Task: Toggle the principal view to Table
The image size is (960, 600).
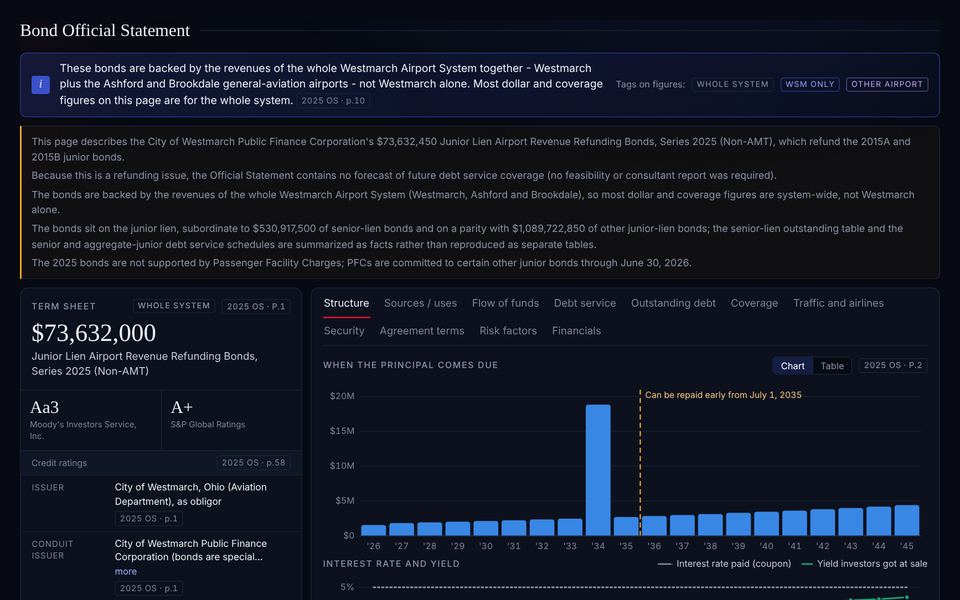Action: pos(832,366)
